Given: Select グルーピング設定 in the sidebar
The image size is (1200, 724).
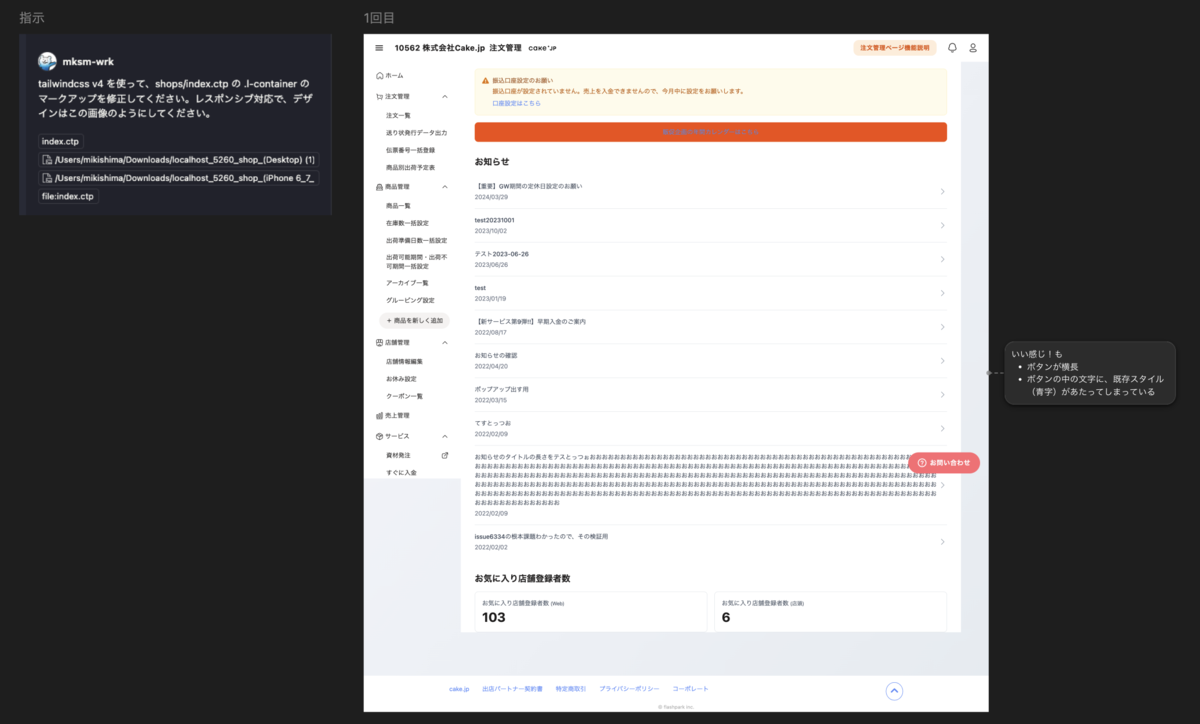Looking at the screenshot, I should [x=410, y=300].
